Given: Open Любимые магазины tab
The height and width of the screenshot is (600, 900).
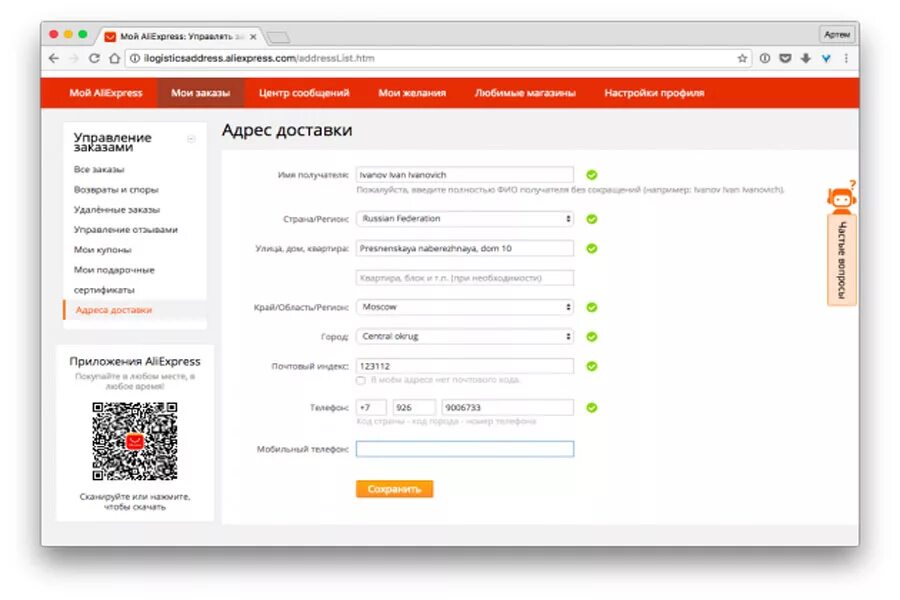Looking at the screenshot, I should (525, 93).
